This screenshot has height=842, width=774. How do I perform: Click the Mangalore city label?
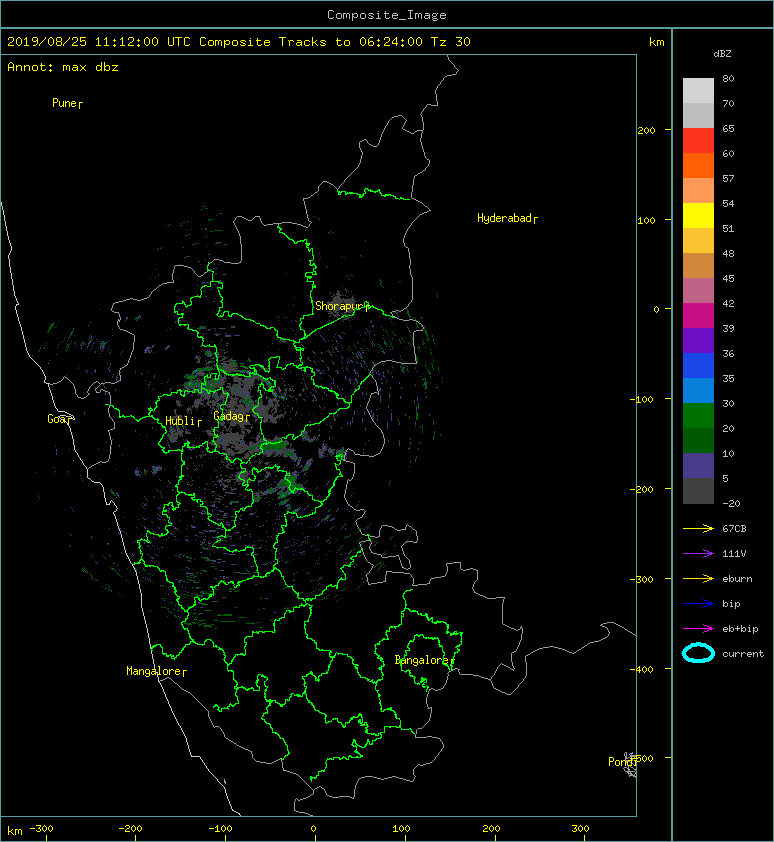(156, 671)
